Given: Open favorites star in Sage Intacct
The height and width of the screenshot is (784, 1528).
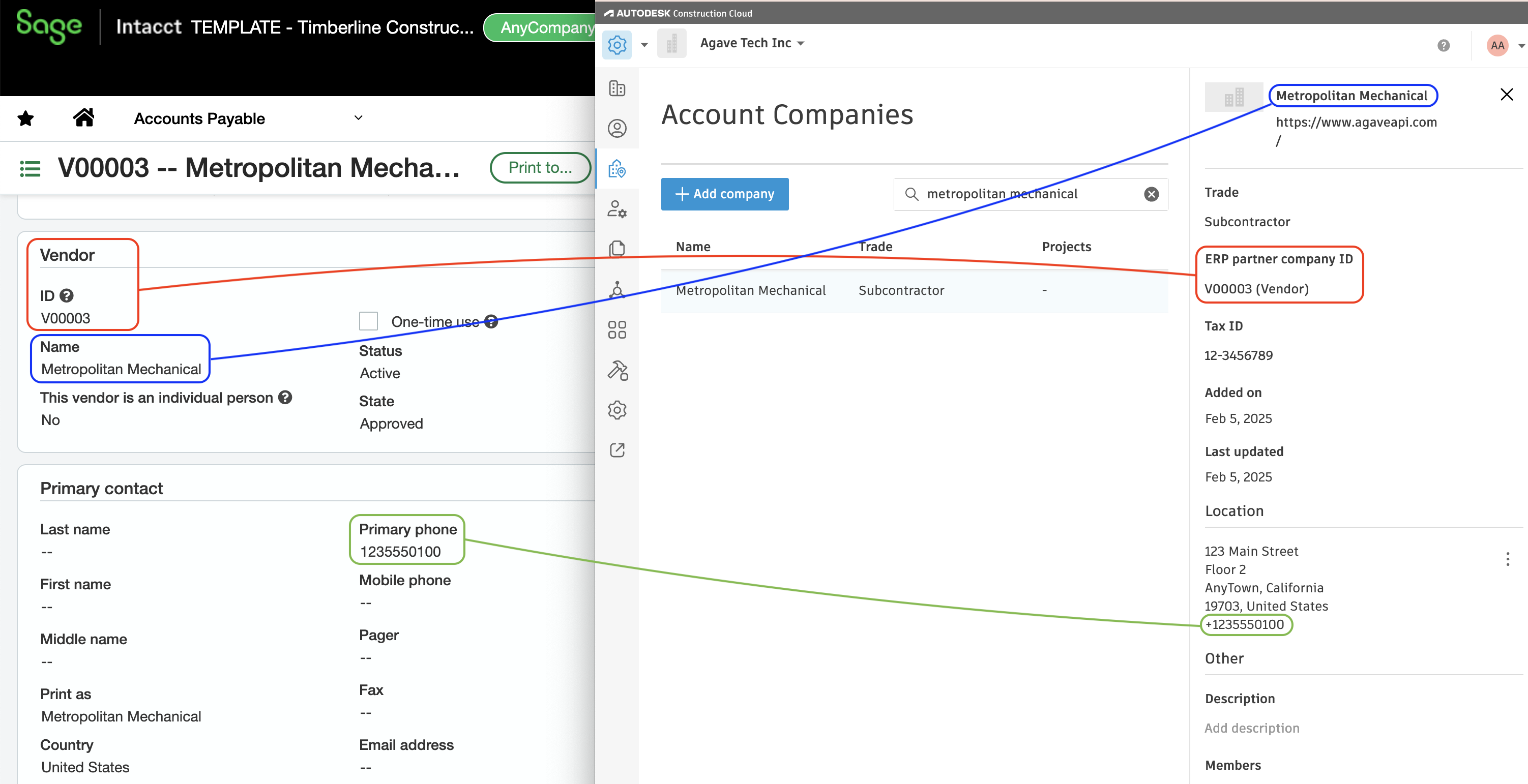Looking at the screenshot, I should tap(25, 118).
